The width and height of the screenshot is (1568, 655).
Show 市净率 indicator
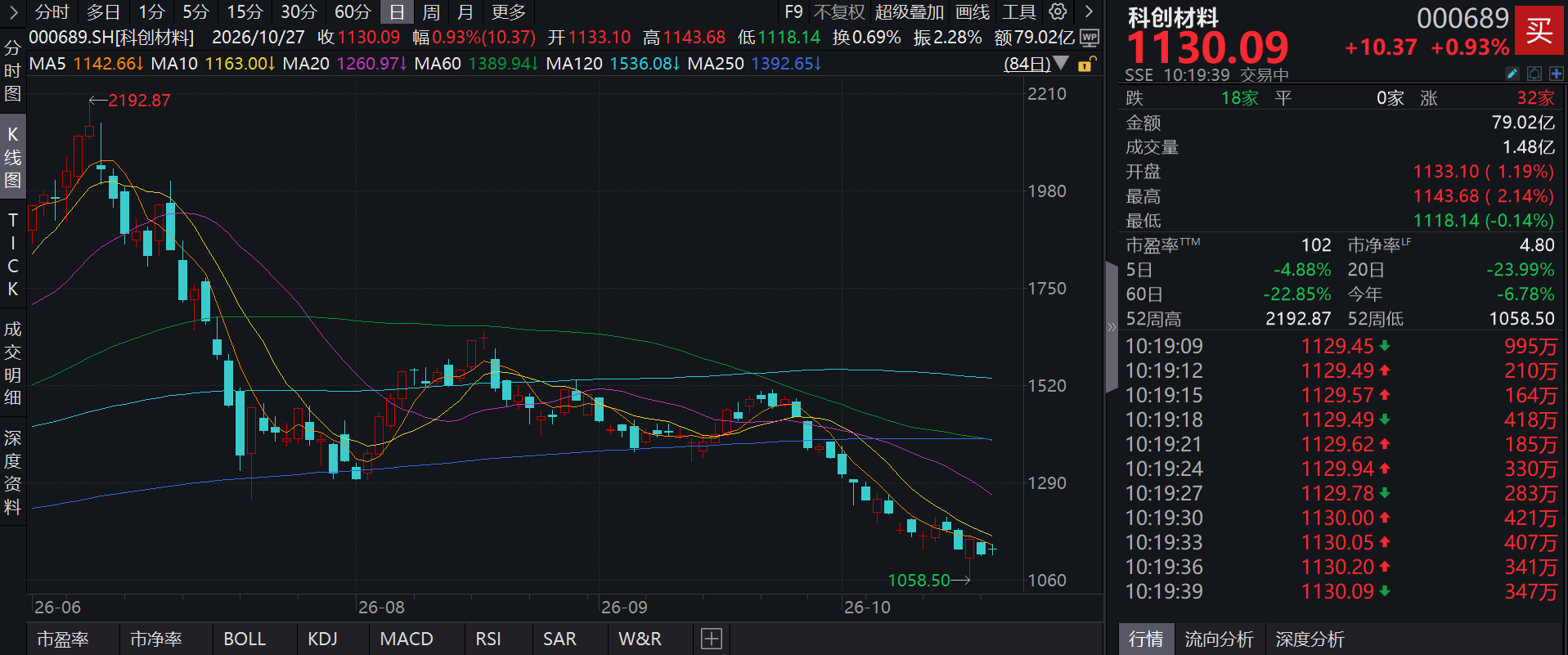[x=156, y=639]
